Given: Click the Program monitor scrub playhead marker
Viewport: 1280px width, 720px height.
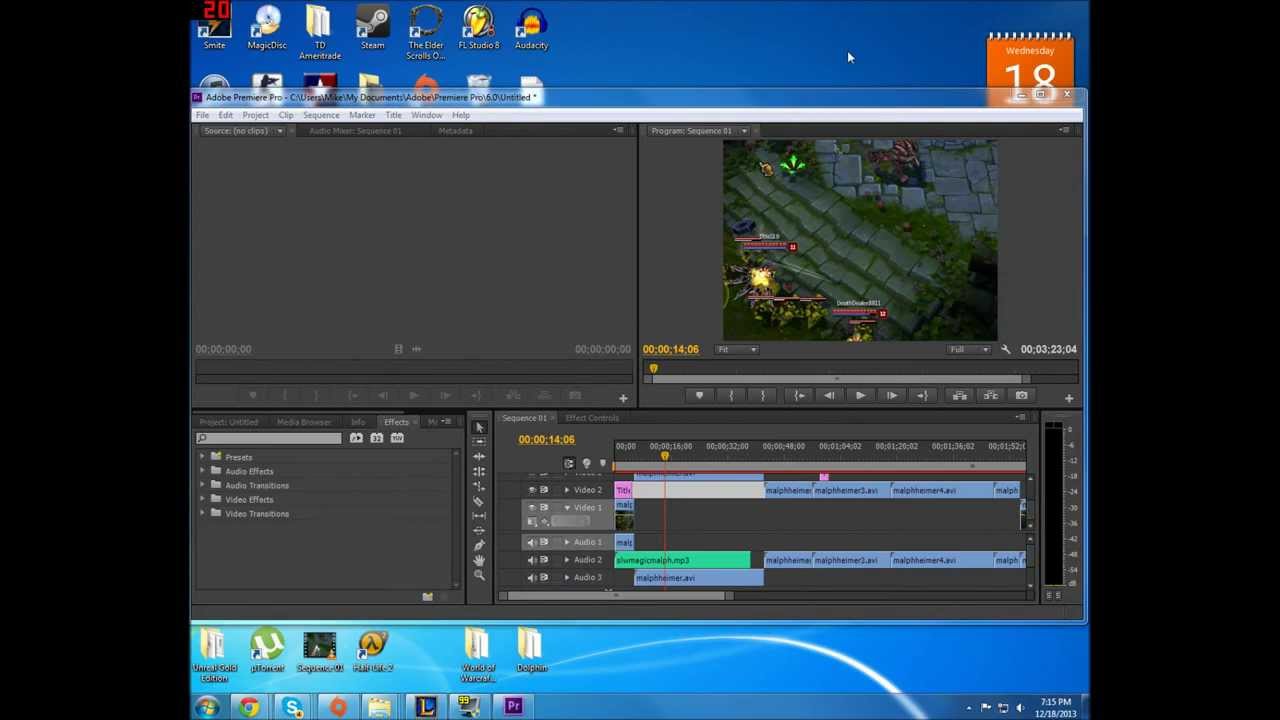Looking at the screenshot, I should 653,369.
